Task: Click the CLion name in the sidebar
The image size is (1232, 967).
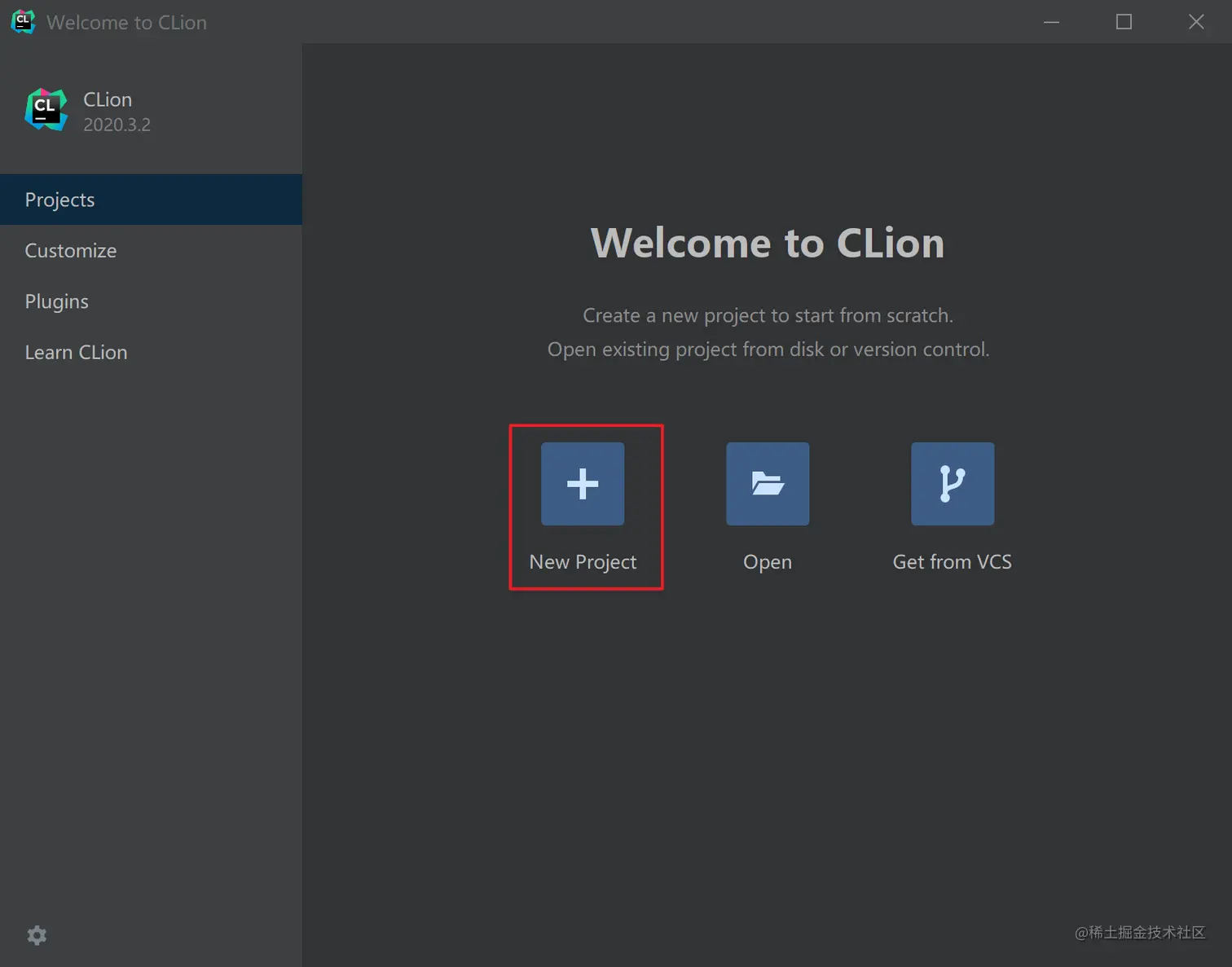Action: [108, 99]
